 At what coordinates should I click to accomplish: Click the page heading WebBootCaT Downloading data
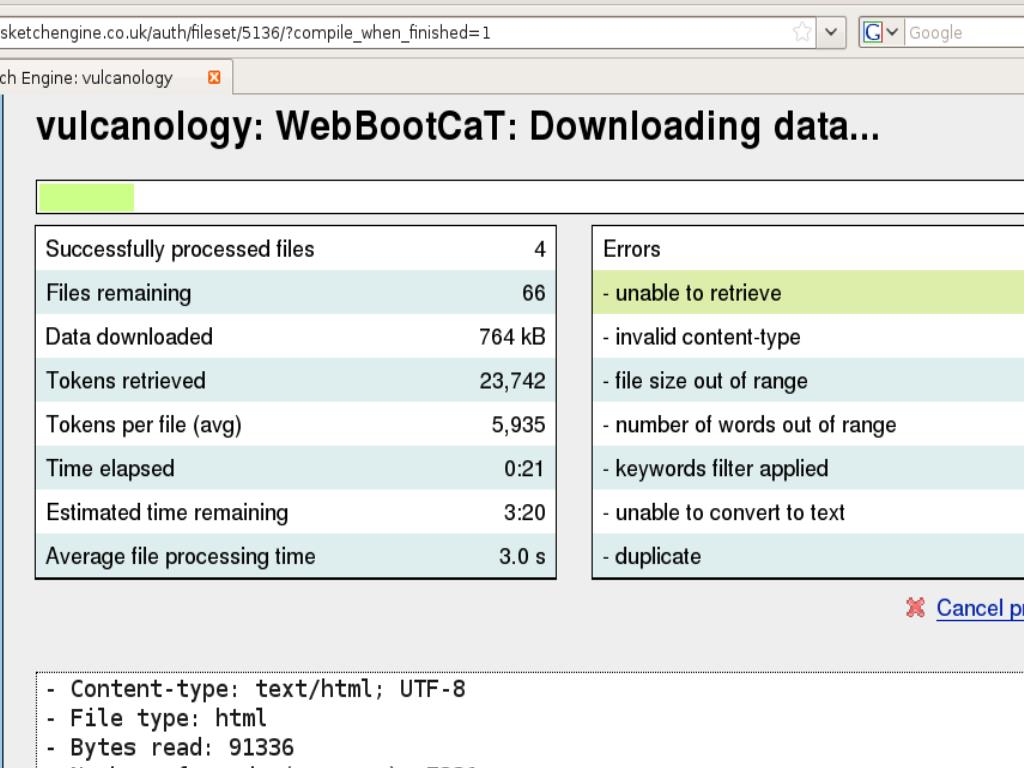click(458, 127)
